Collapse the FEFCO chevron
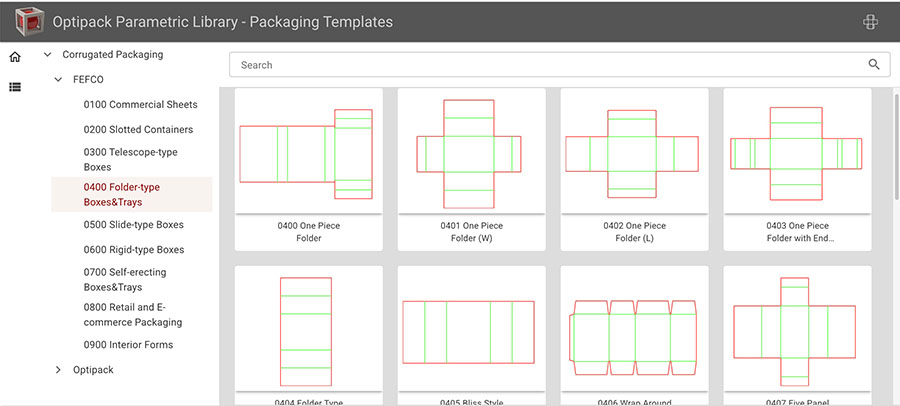The height and width of the screenshot is (406, 900). click(x=58, y=80)
